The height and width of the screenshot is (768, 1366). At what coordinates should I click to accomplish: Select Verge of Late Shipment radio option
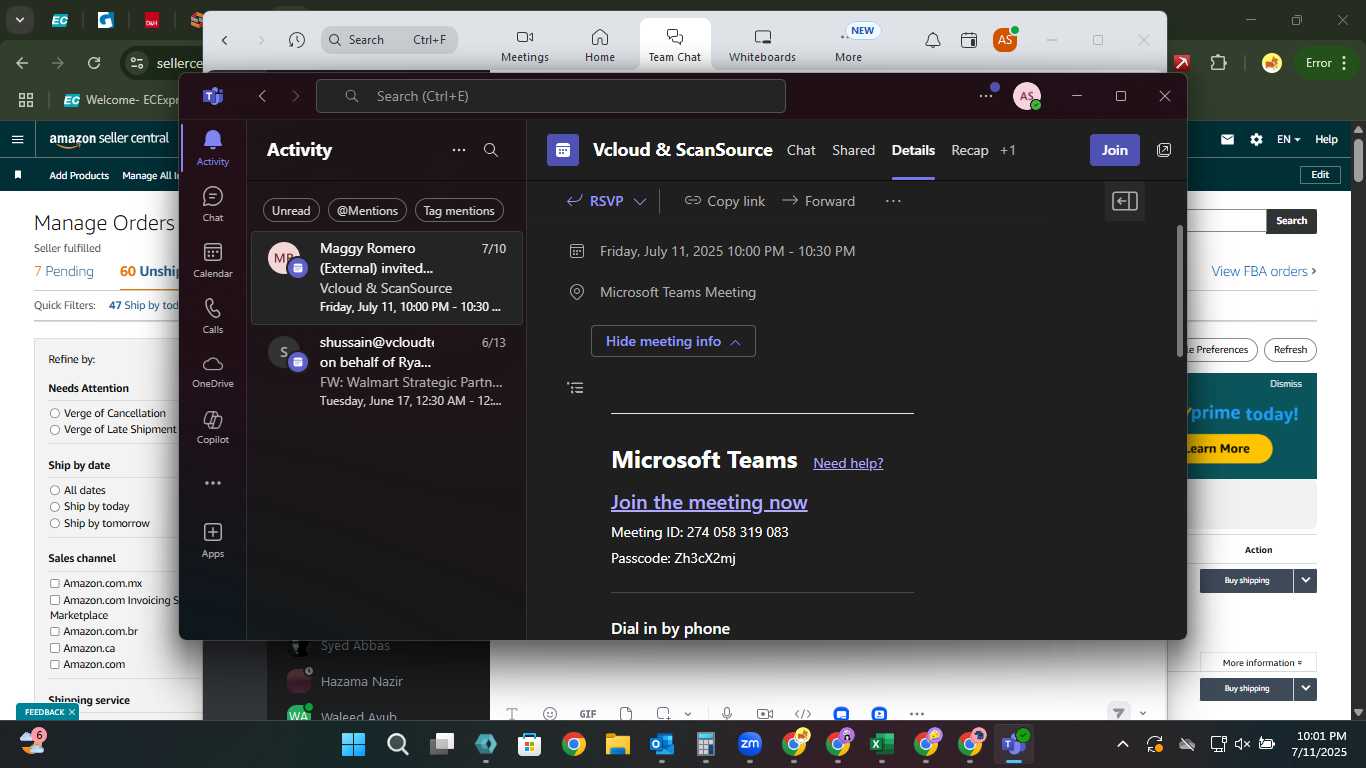[55, 430]
